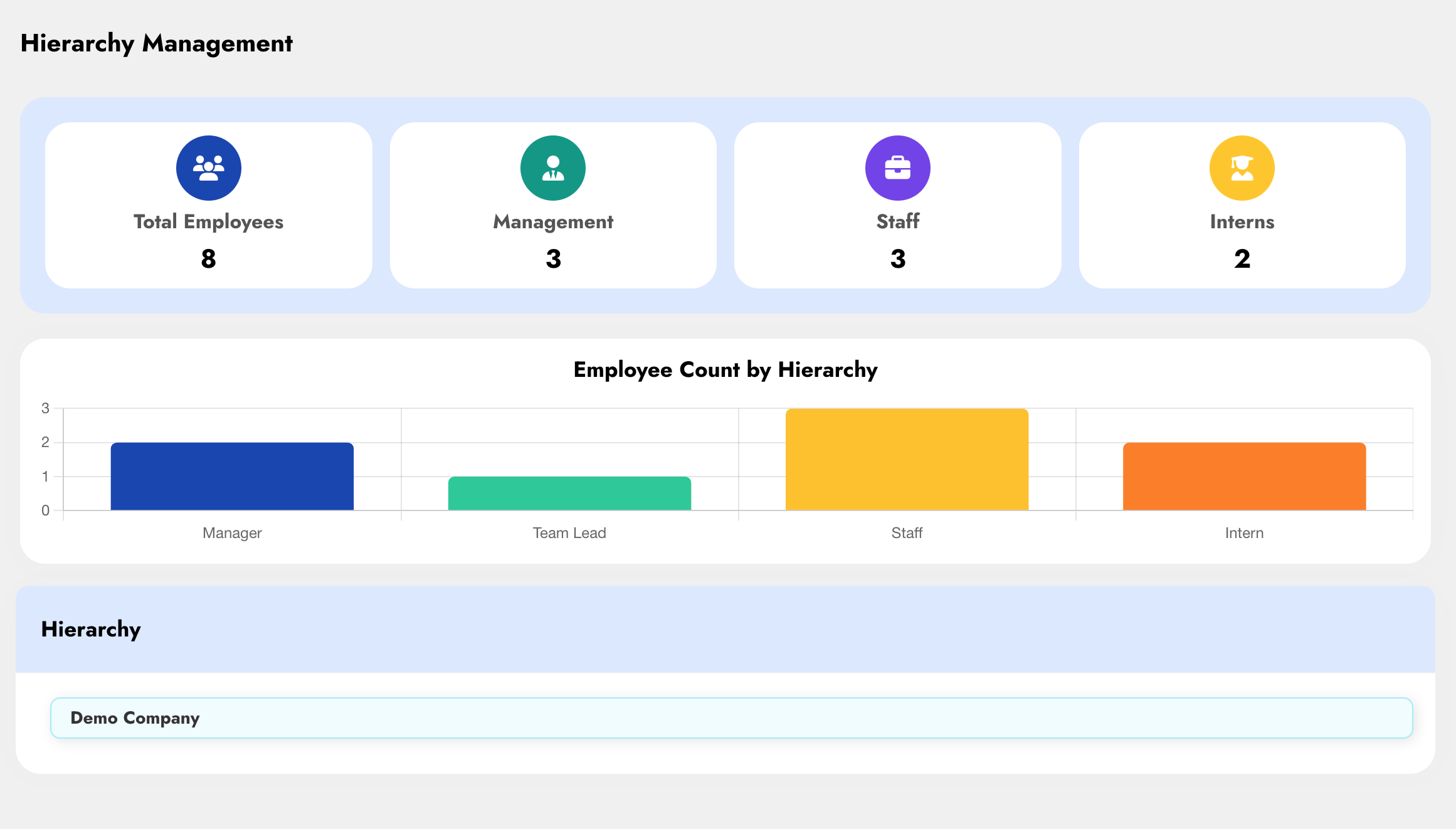Click the green Team Lead bar
This screenshot has height=829, width=1456.
(569, 494)
